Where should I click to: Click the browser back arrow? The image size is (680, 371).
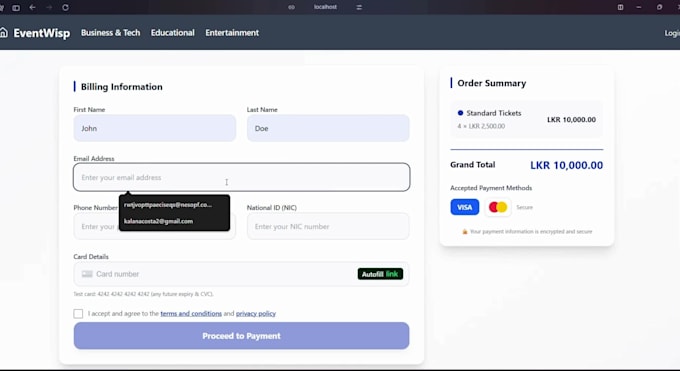[33, 7]
